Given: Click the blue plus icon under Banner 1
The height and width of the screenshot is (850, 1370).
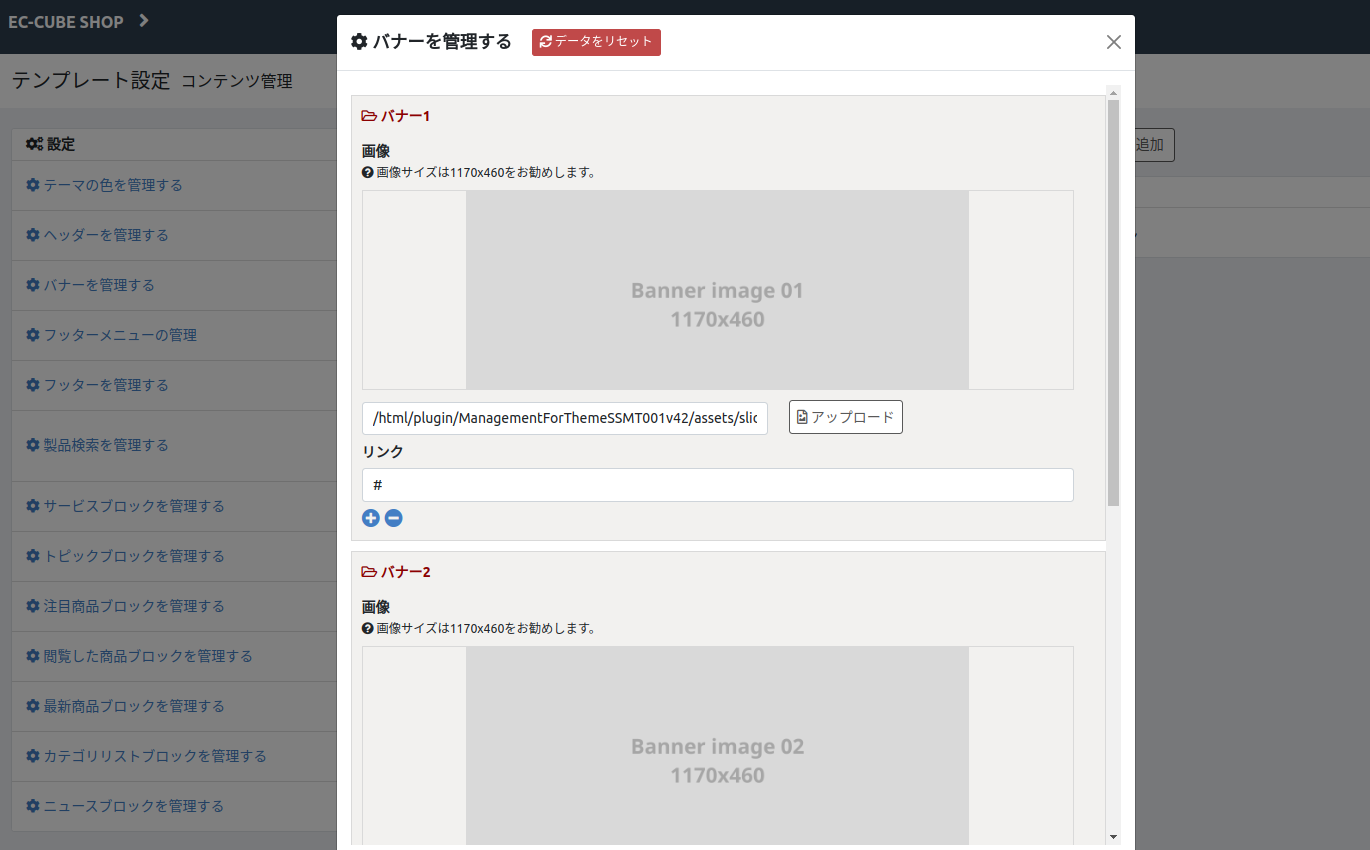Looking at the screenshot, I should [371, 518].
